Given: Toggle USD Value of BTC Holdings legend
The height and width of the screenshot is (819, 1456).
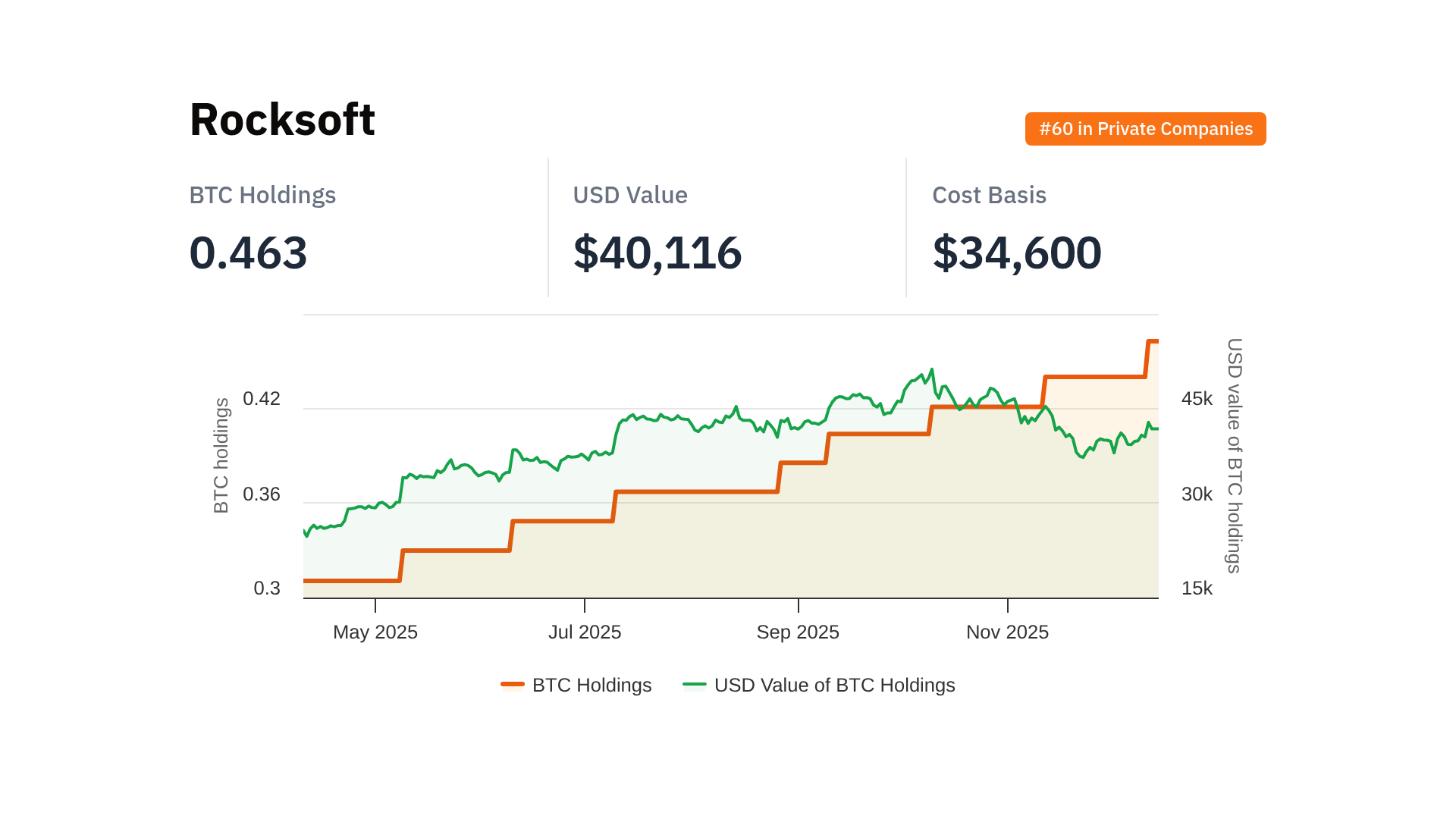Looking at the screenshot, I should [834, 685].
